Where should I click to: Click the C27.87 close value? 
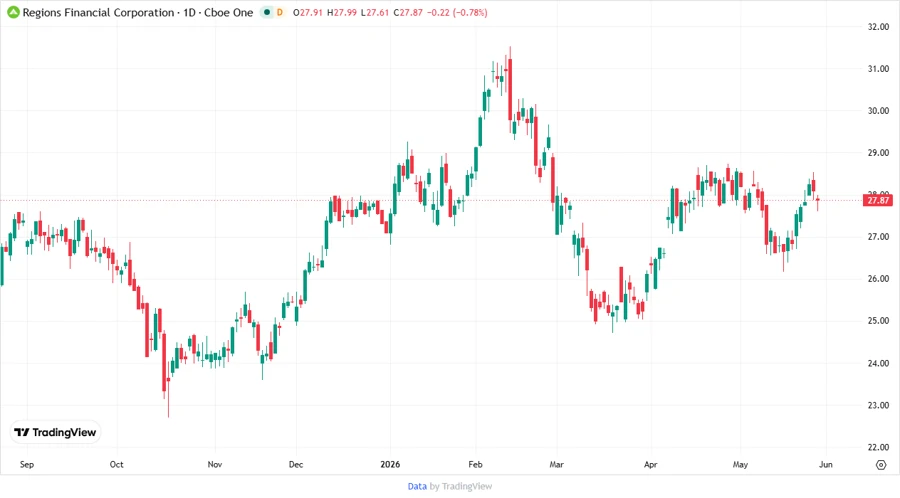(408, 12)
